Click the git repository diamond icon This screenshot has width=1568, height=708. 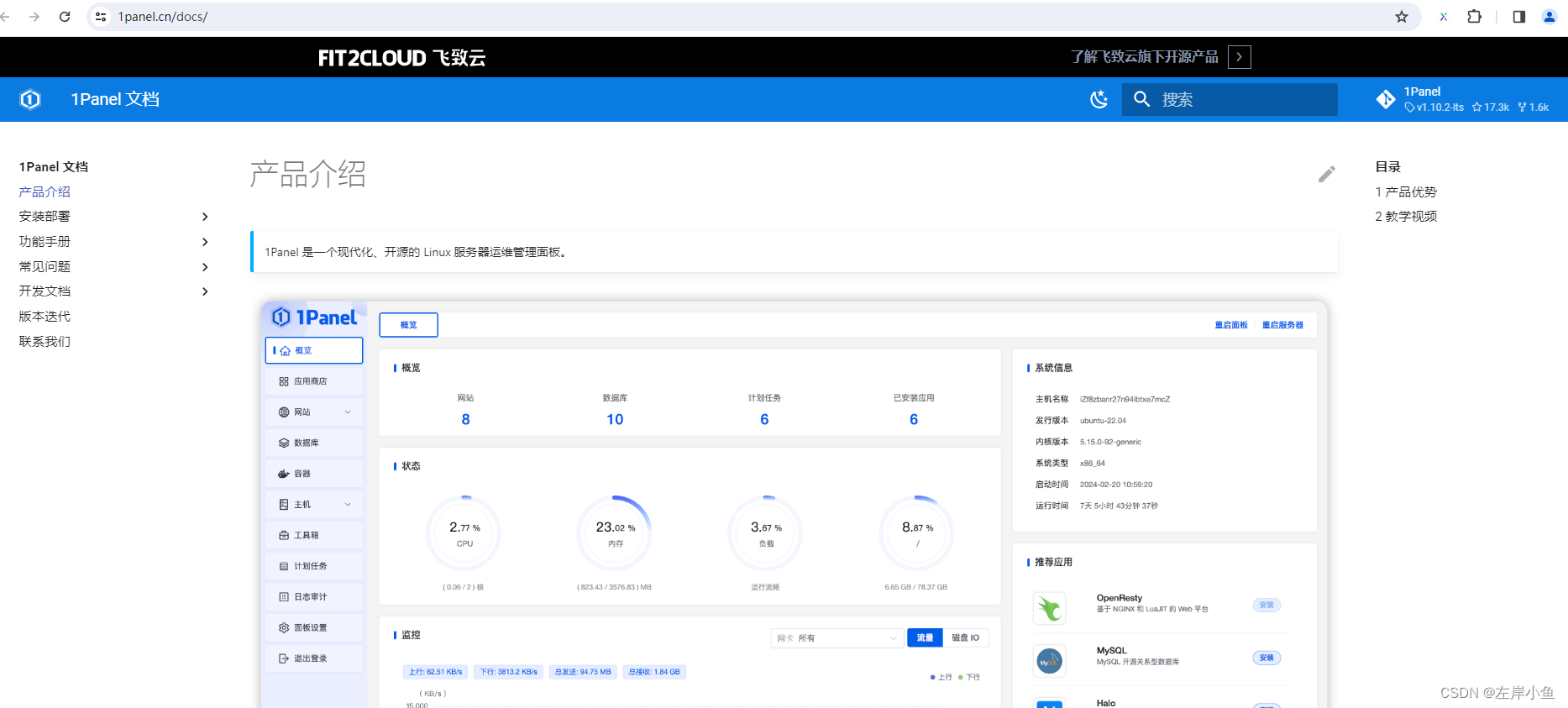pyautogui.click(x=1386, y=99)
